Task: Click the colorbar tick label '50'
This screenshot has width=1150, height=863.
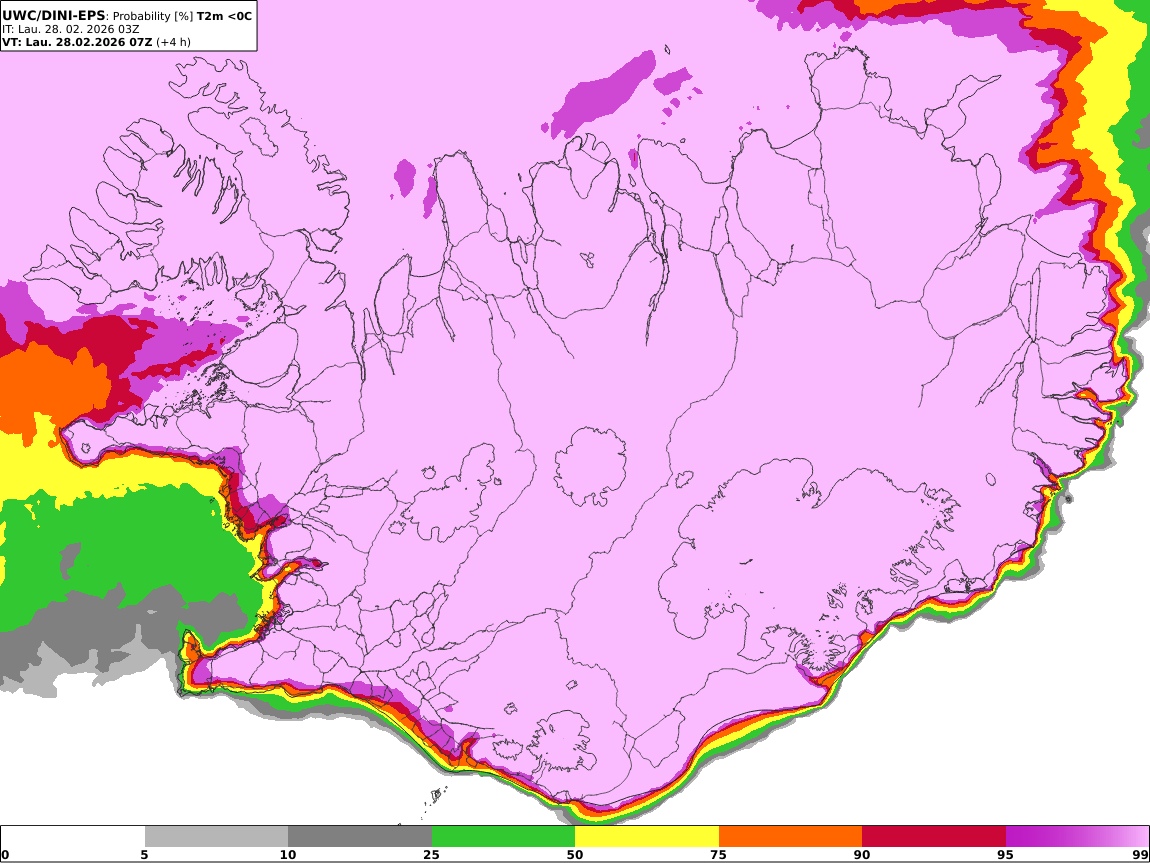Action: [575, 855]
